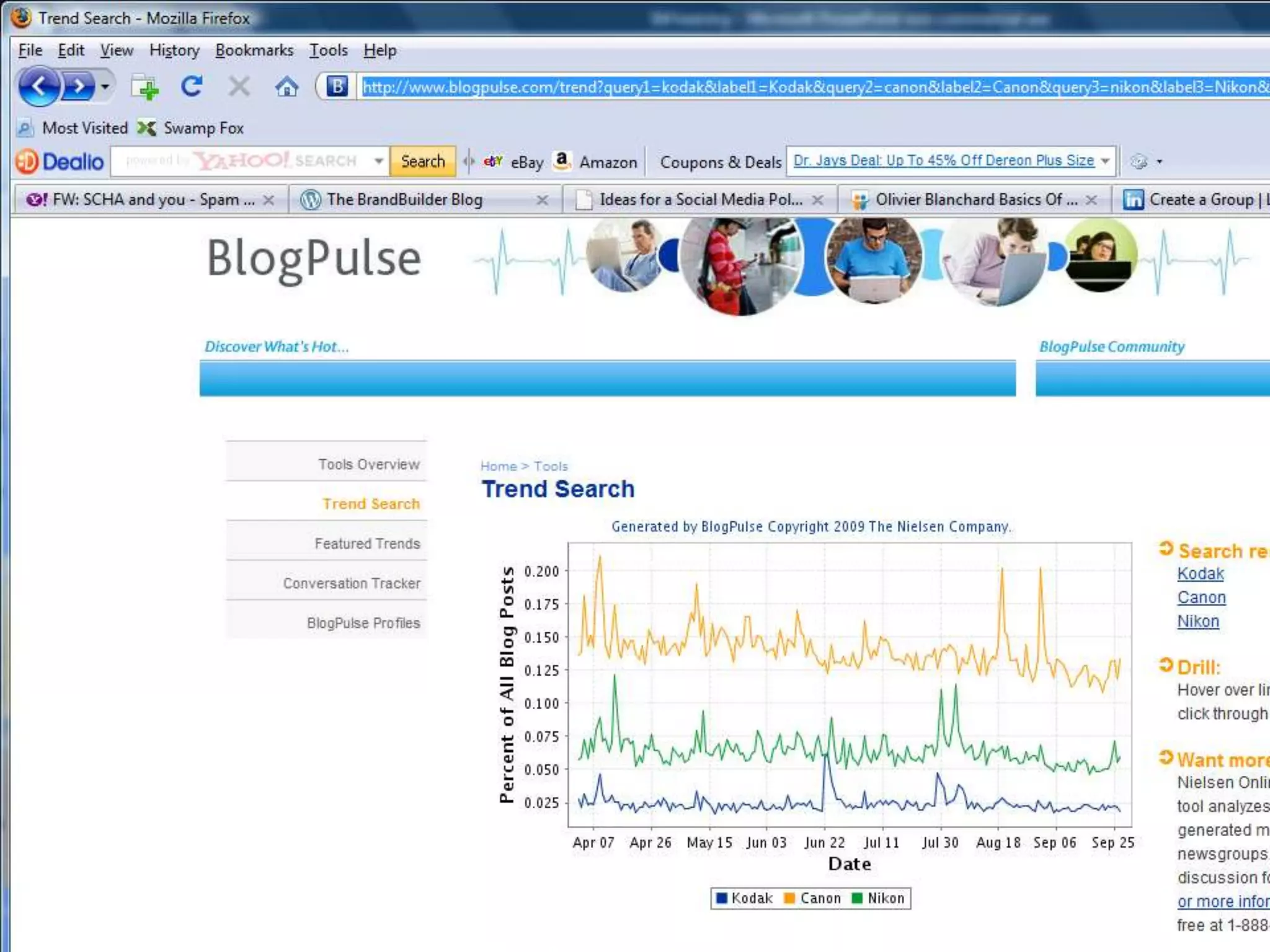Click the Stop loading X icon
Screen dimensions: 1270x952
(x=239, y=87)
